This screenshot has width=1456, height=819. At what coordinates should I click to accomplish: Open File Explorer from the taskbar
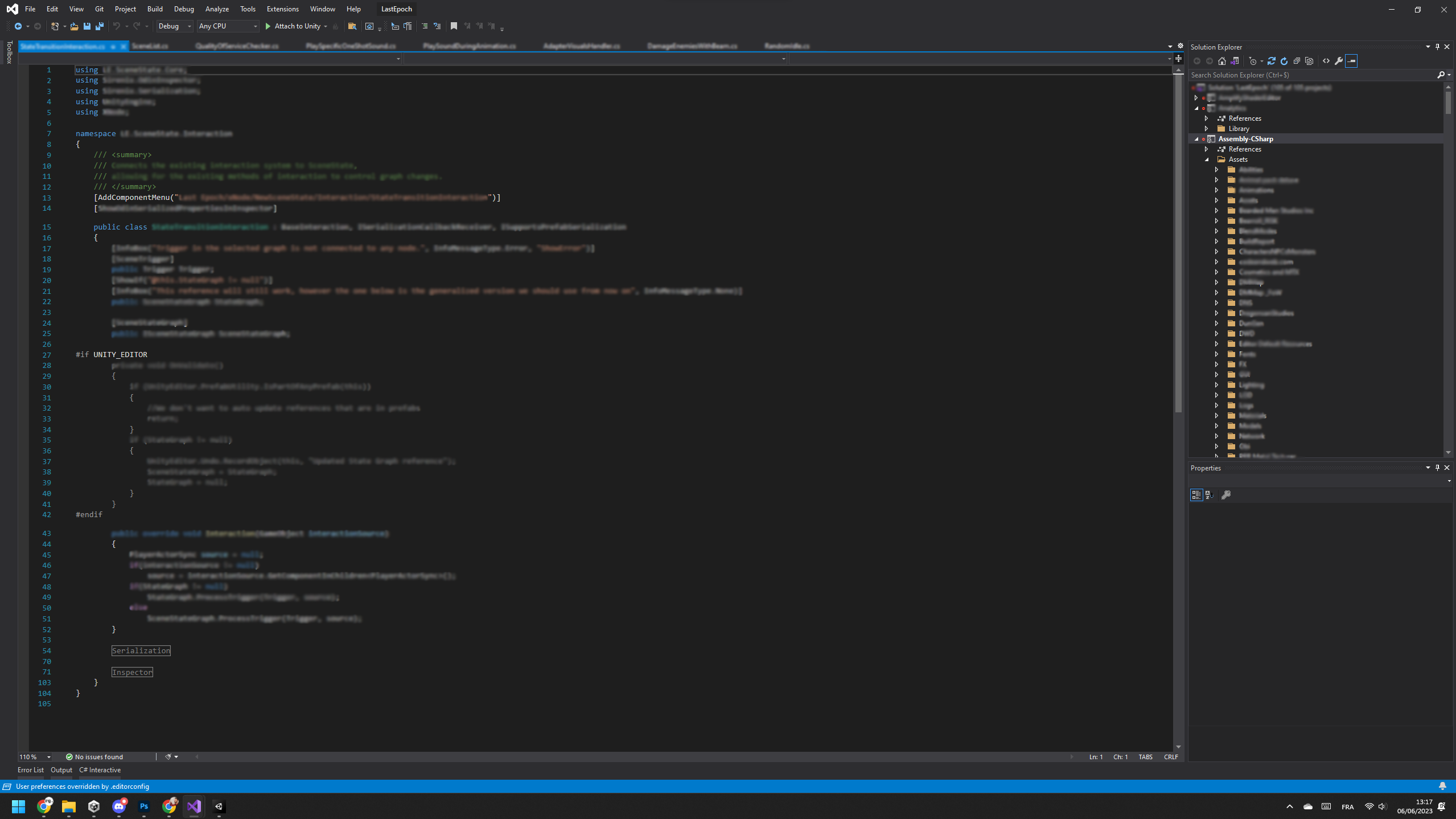(x=69, y=806)
